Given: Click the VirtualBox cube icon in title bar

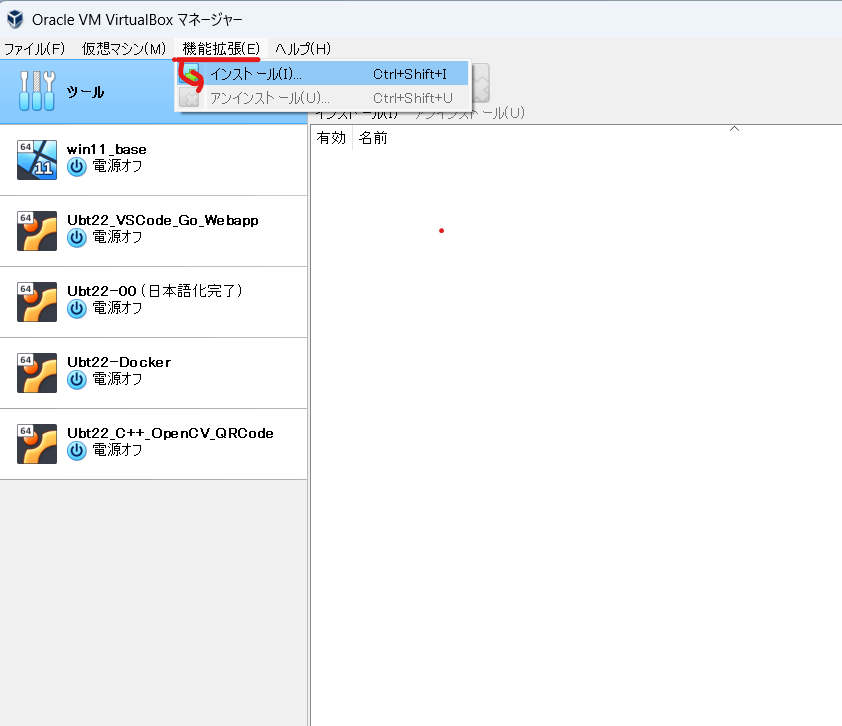Looking at the screenshot, I should coord(15,19).
